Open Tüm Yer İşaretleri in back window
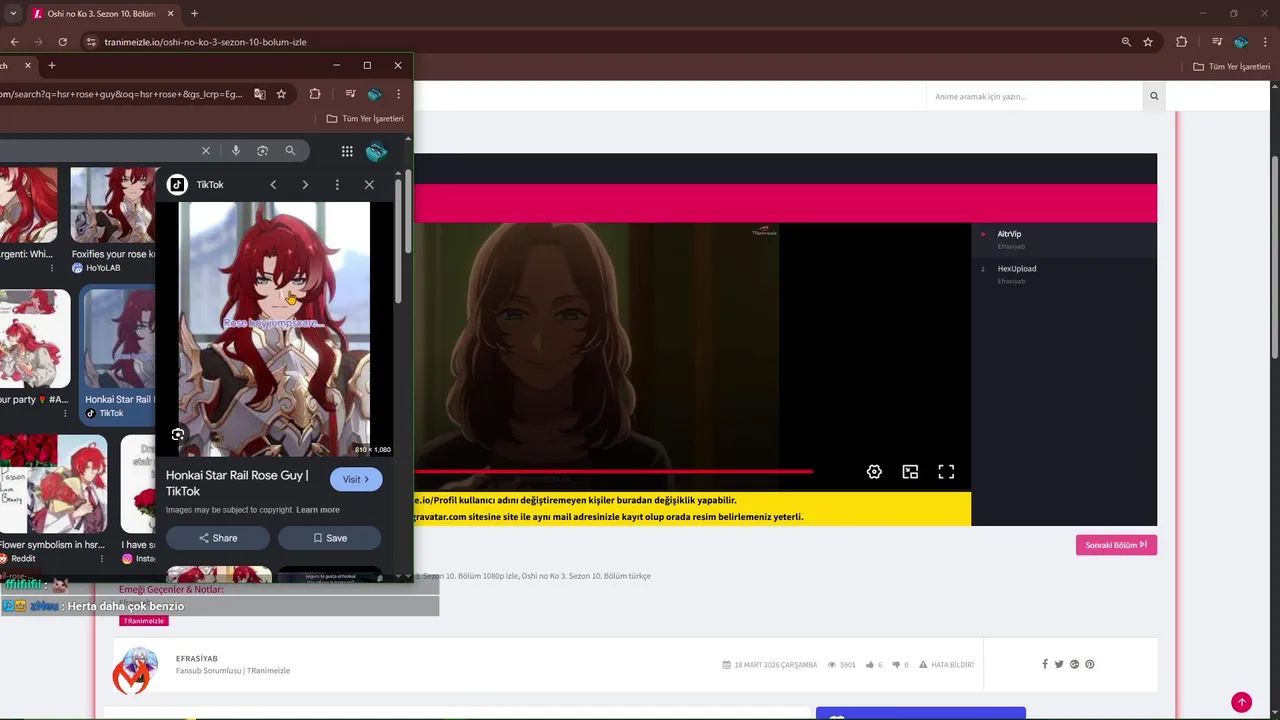This screenshot has width=1280, height=720. 1231,66
